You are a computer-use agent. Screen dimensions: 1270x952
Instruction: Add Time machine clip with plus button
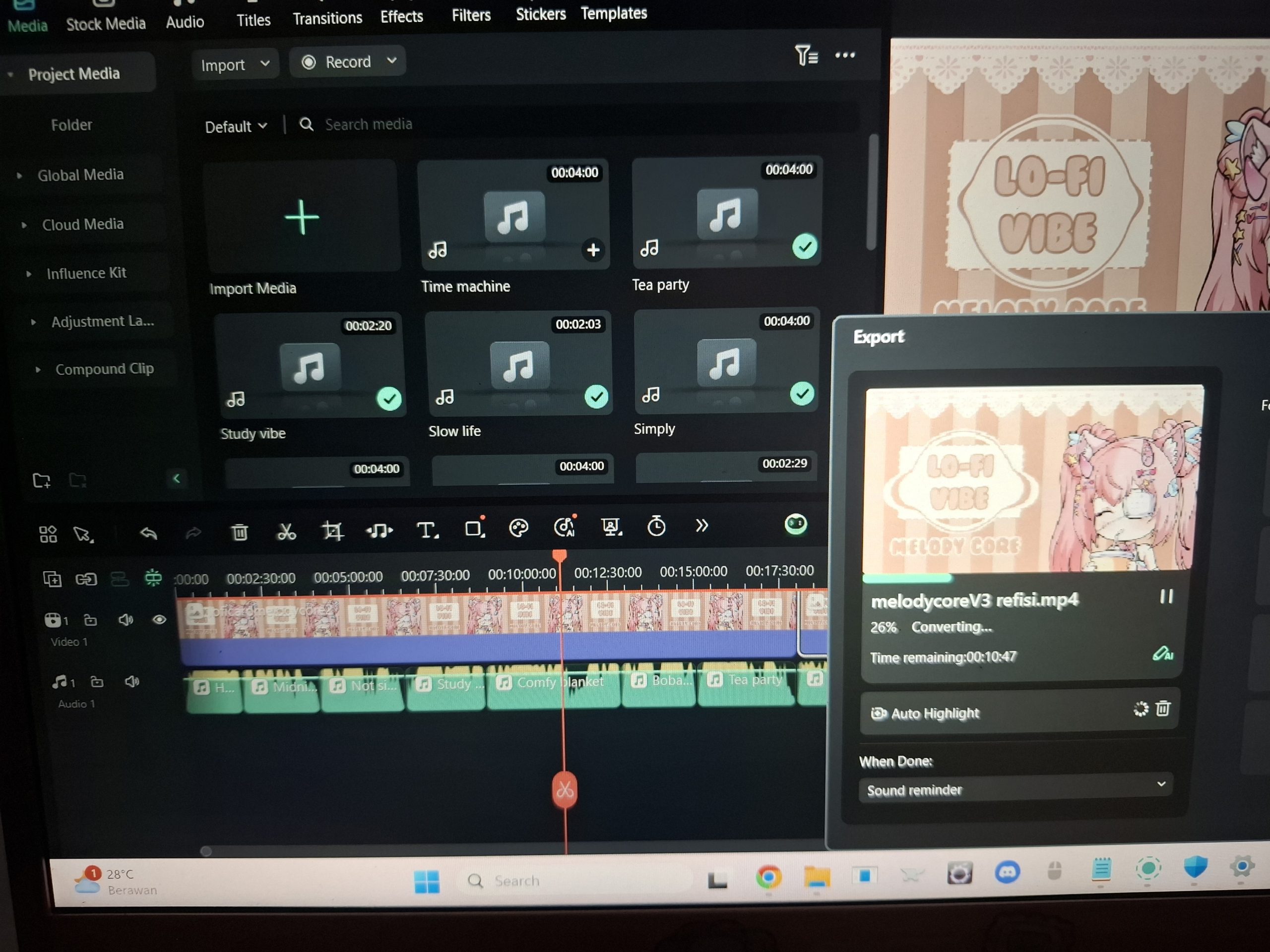pyautogui.click(x=593, y=249)
